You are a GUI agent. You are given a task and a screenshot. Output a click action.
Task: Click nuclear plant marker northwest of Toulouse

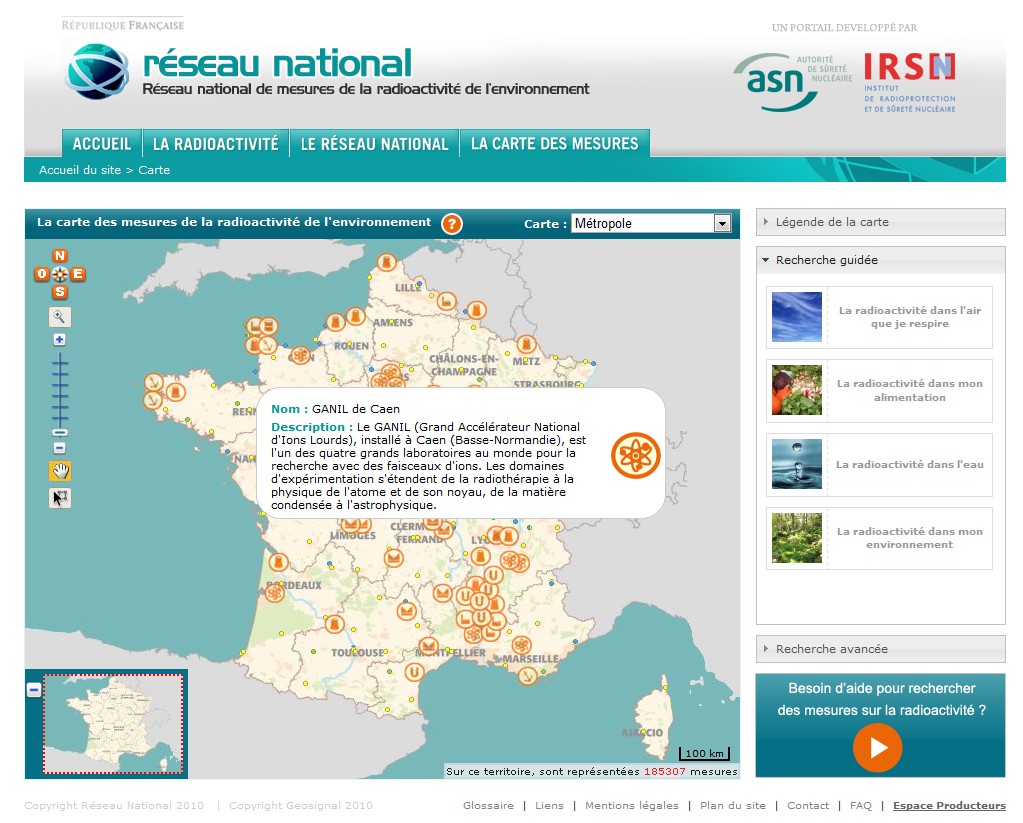coord(334,625)
